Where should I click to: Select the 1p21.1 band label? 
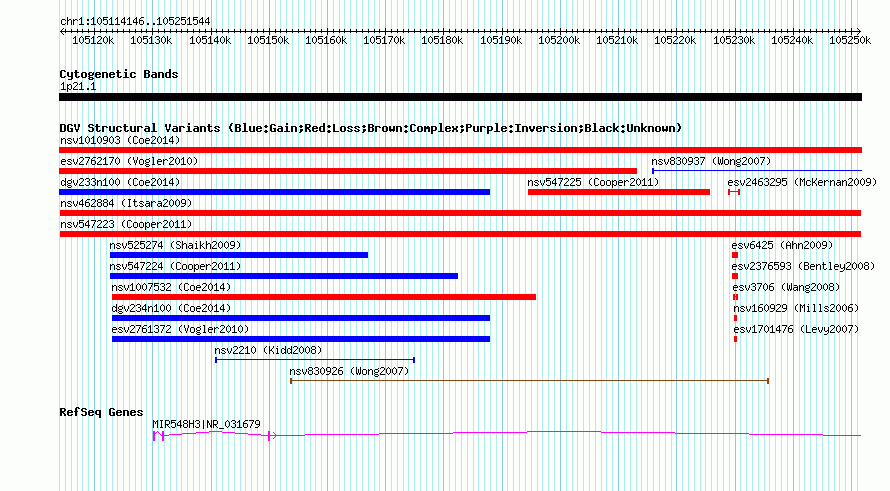pyautogui.click(x=78, y=86)
